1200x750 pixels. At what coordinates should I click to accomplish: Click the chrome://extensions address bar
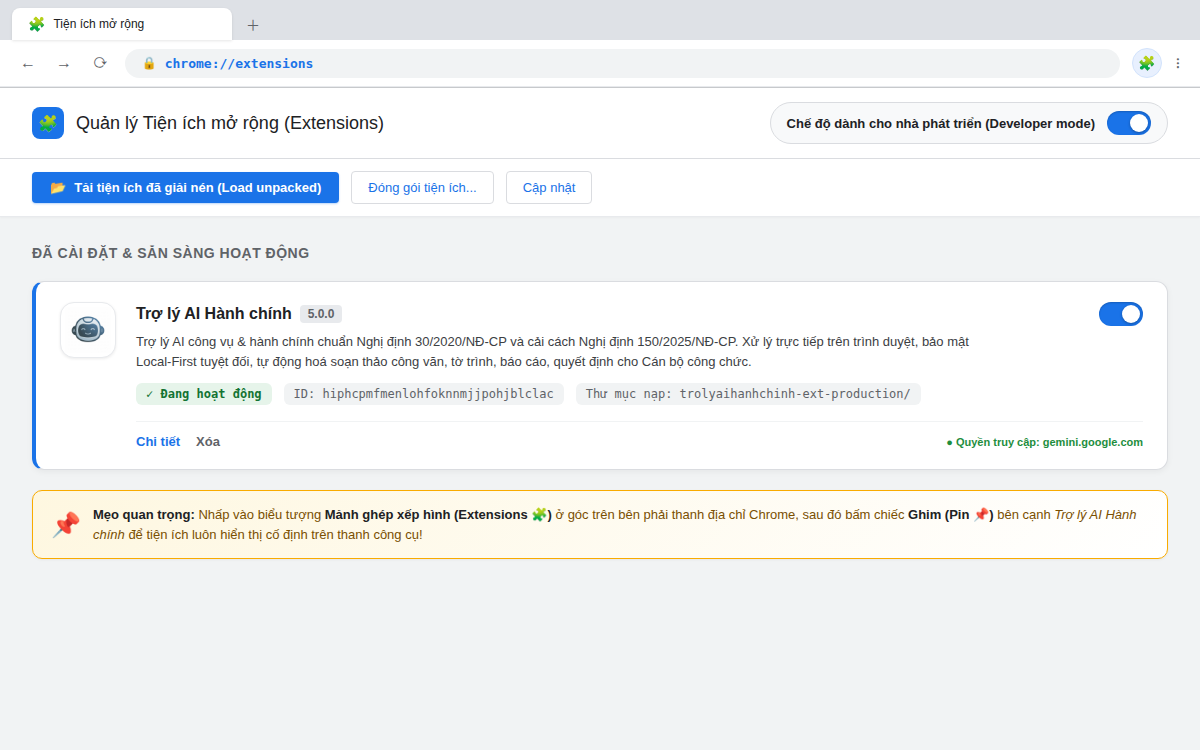coord(622,63)
